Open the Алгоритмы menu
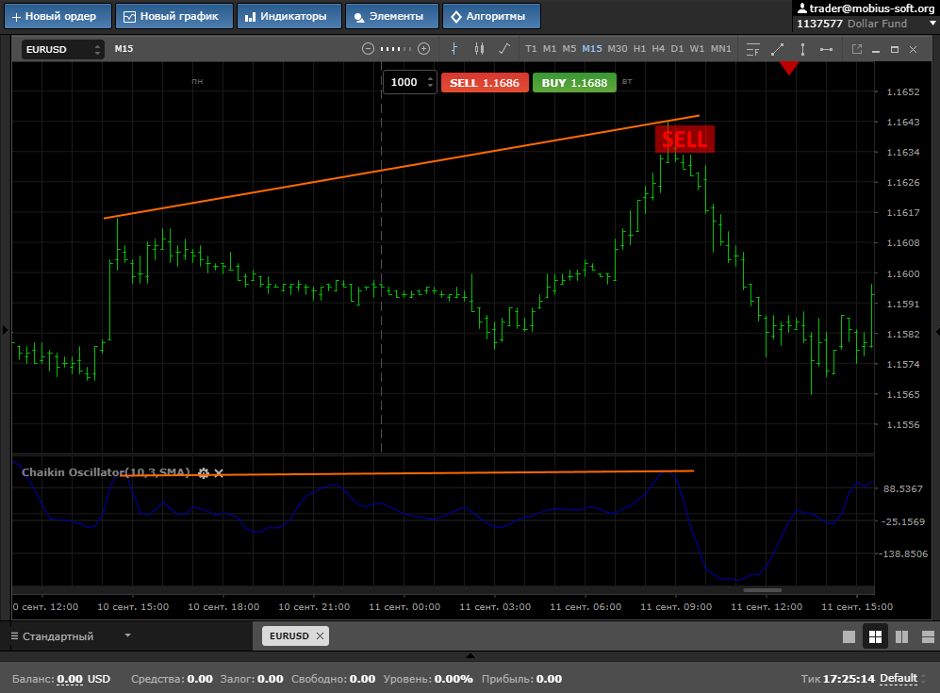This screenshot has height=693, width=940. (x=491, y=16)
